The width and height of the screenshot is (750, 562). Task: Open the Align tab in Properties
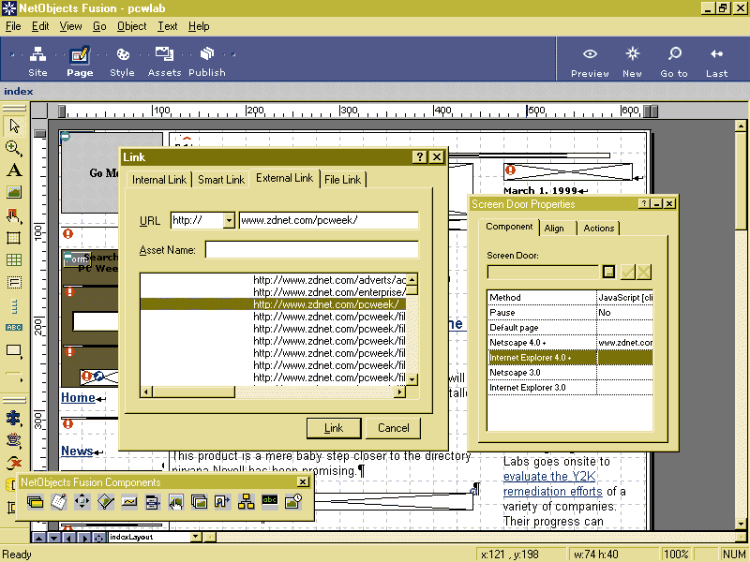[554, 228]
